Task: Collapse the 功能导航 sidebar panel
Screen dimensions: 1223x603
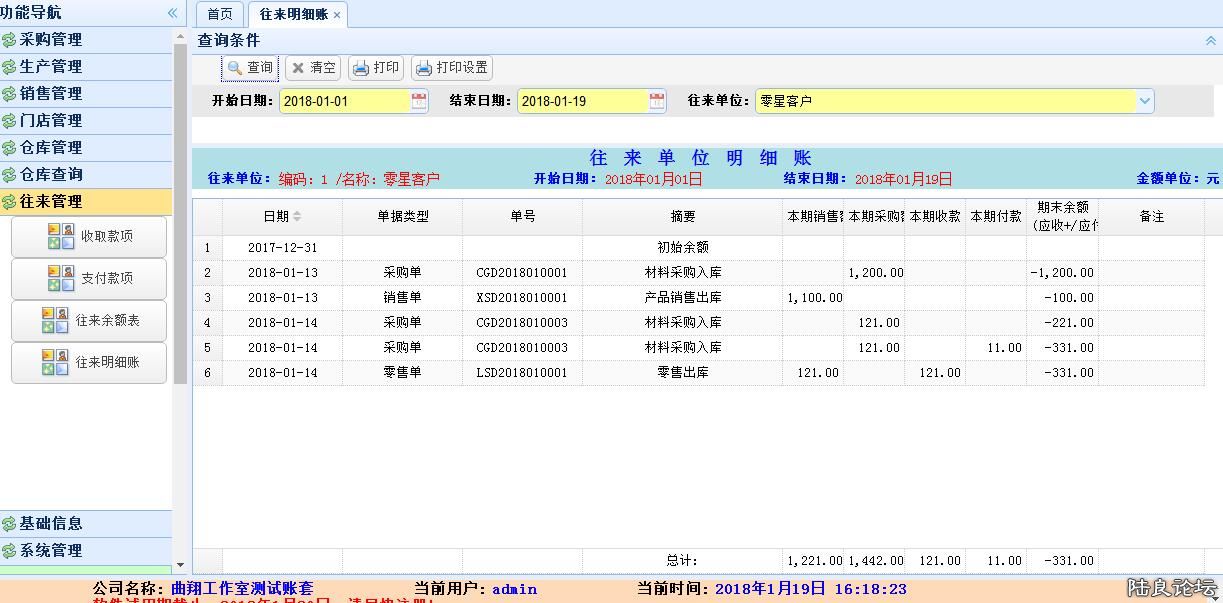Action: (x=172, y=13)
